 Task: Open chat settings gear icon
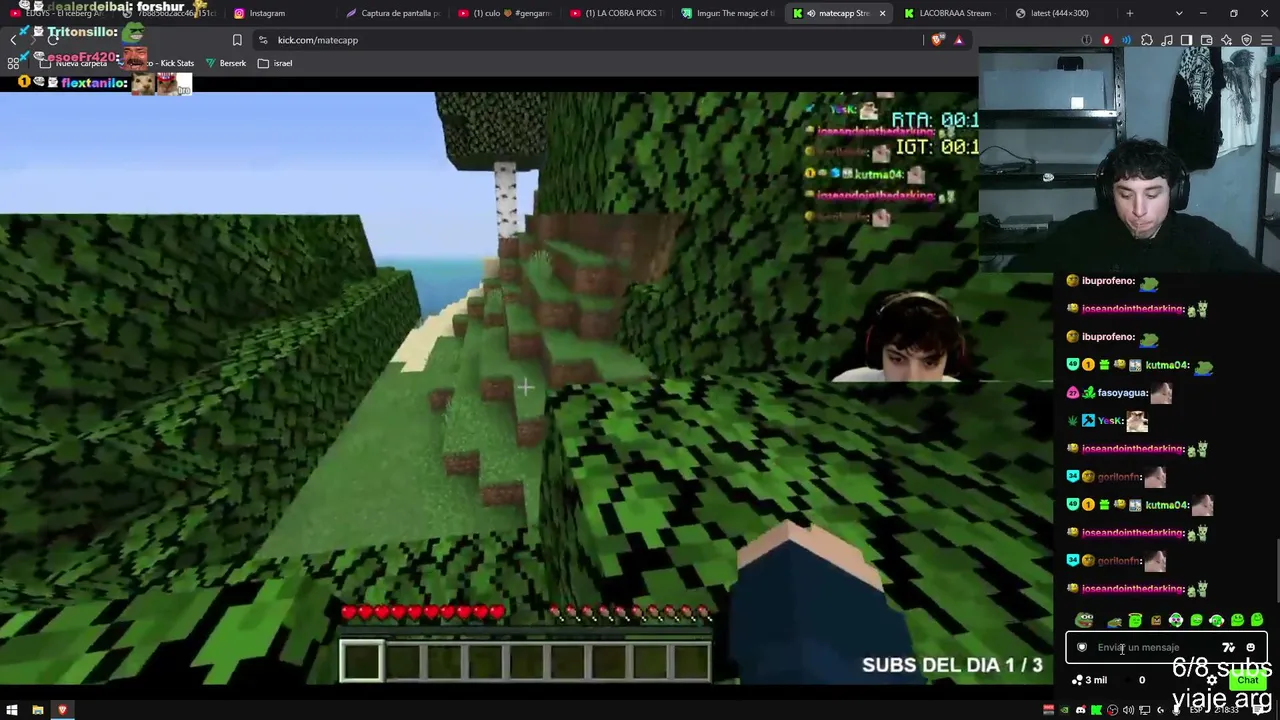pyautogui.click(x=1212, y=680)
